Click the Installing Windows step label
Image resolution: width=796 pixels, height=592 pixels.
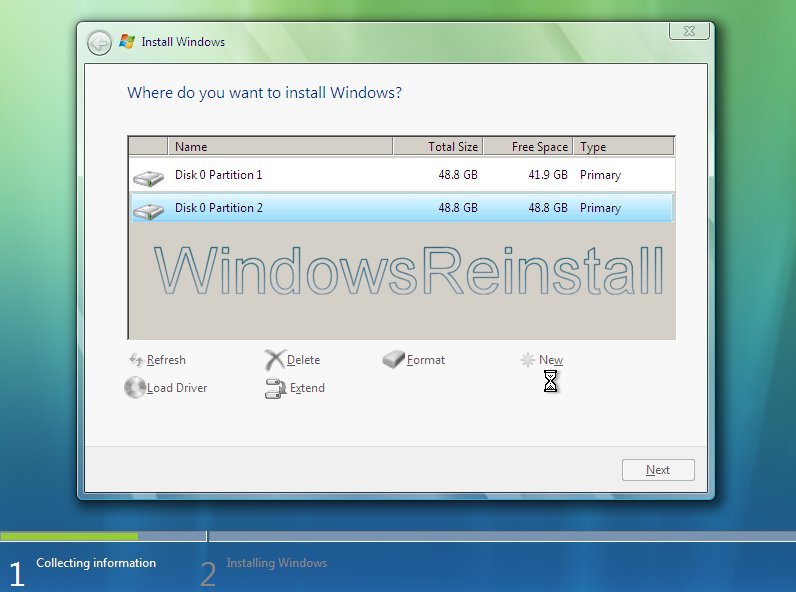(277, 563)
